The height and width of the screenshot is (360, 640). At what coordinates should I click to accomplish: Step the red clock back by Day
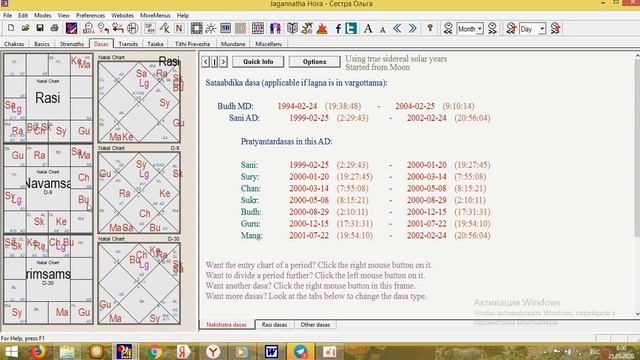click(511, 28)
